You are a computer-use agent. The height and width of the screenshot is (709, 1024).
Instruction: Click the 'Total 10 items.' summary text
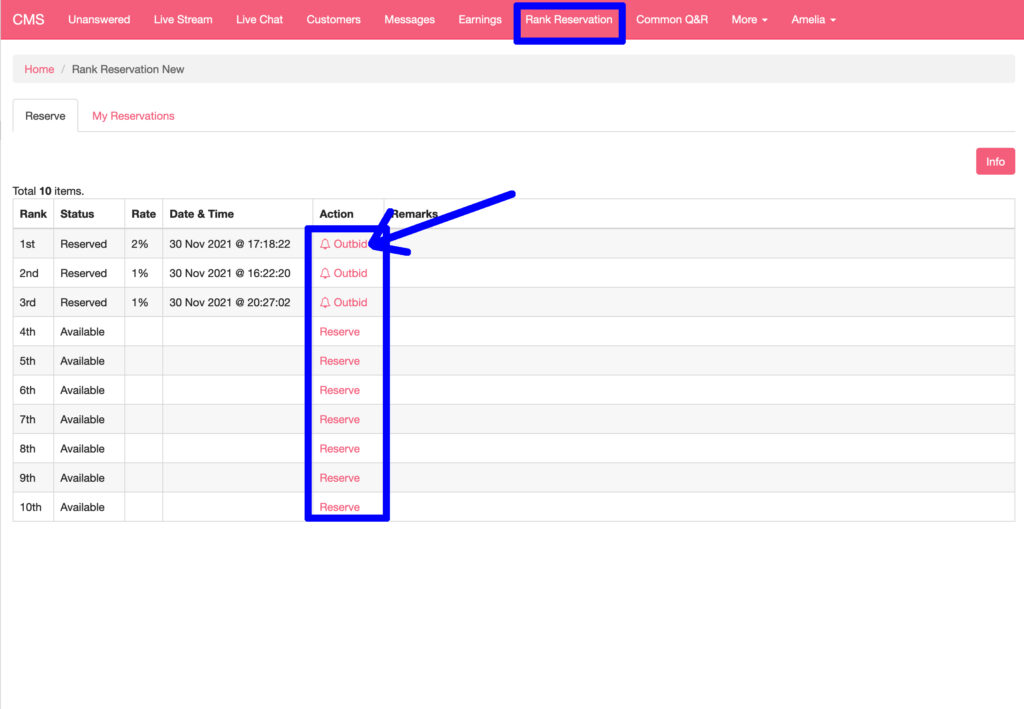[x=48, y=191]
